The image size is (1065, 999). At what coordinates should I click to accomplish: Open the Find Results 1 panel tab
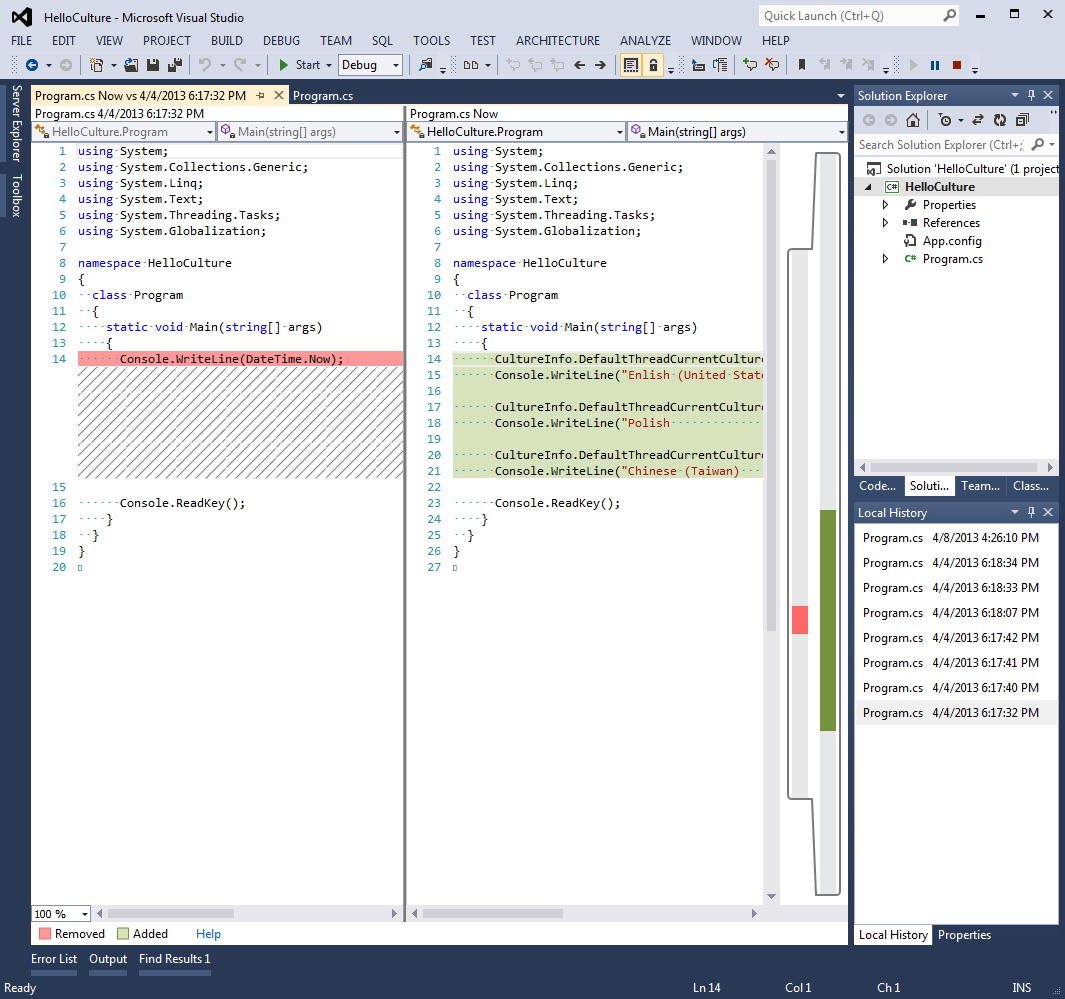point(175,959)
